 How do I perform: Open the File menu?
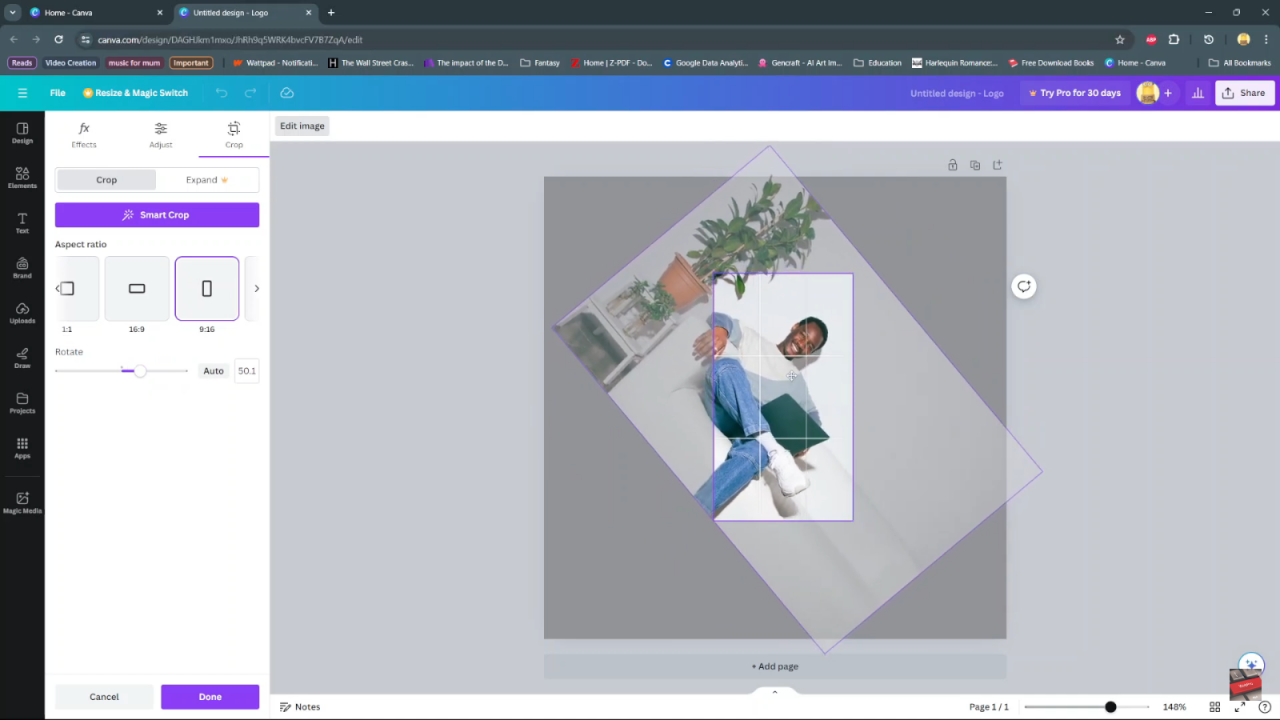tap(58, 93)
